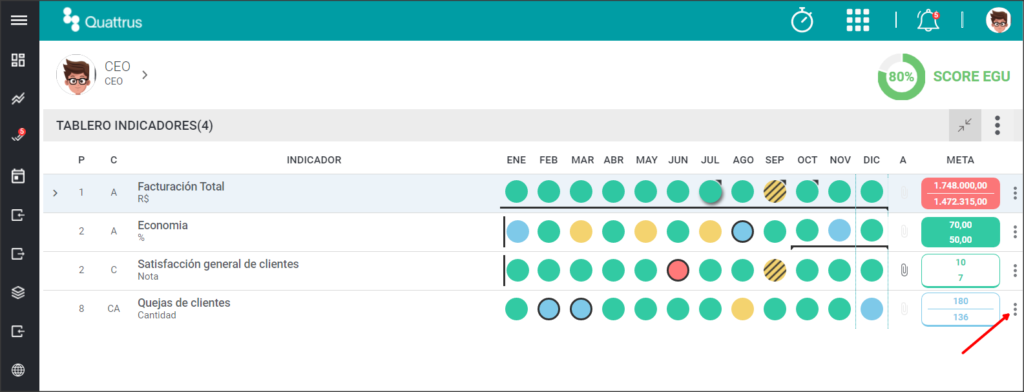
Task: Click the DIC month header
Action: point(872,160)
